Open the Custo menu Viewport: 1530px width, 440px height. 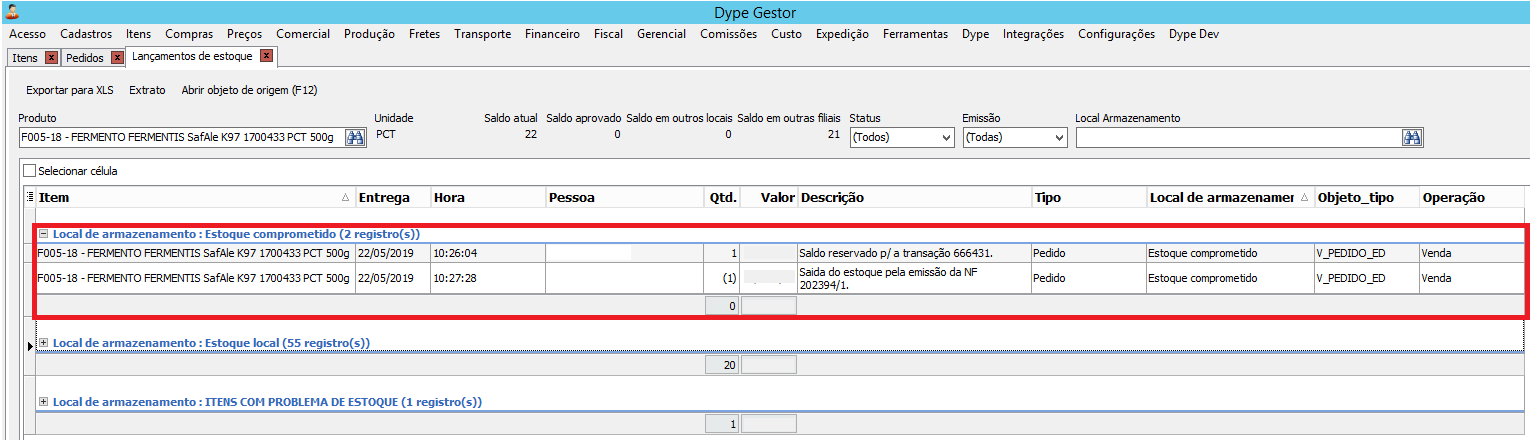point(786,34)
